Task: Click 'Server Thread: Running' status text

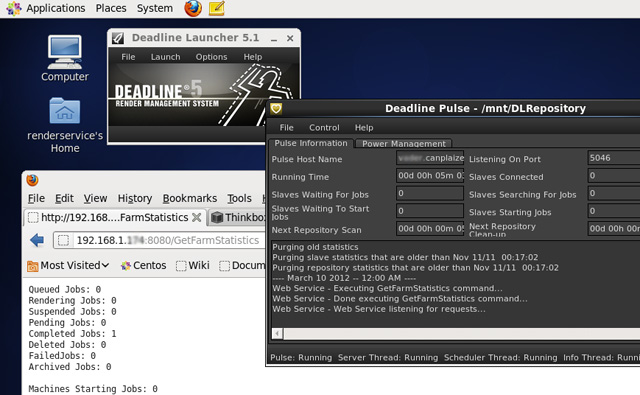Action: [x=388, y=357]
